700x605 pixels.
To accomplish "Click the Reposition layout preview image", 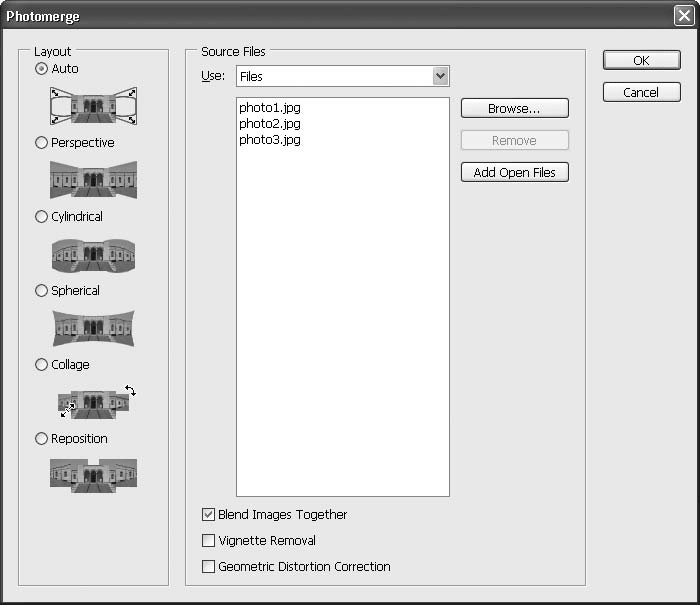I will click(93, 475).
